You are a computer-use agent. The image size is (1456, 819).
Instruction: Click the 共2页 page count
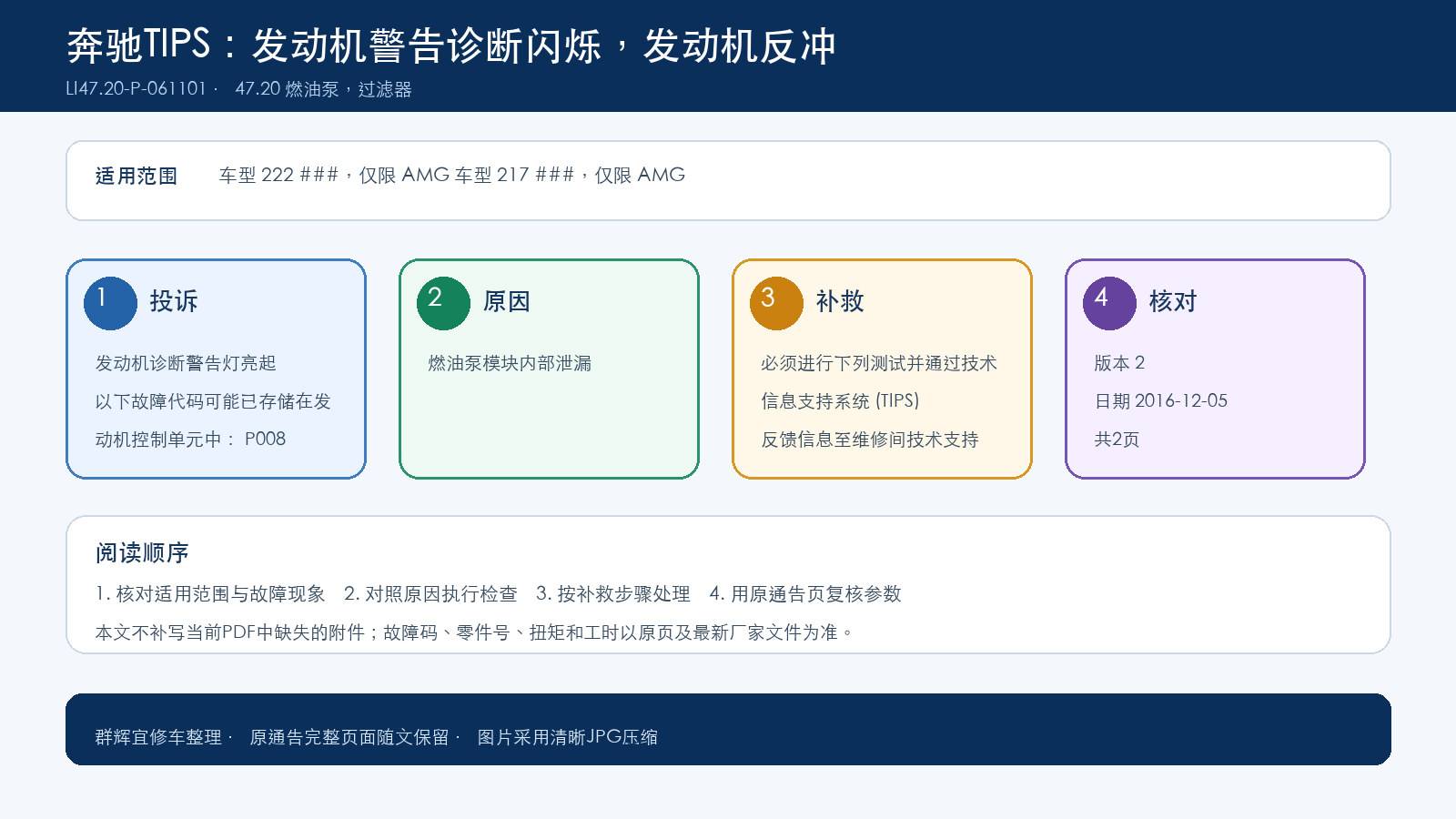coord(1117,440)
